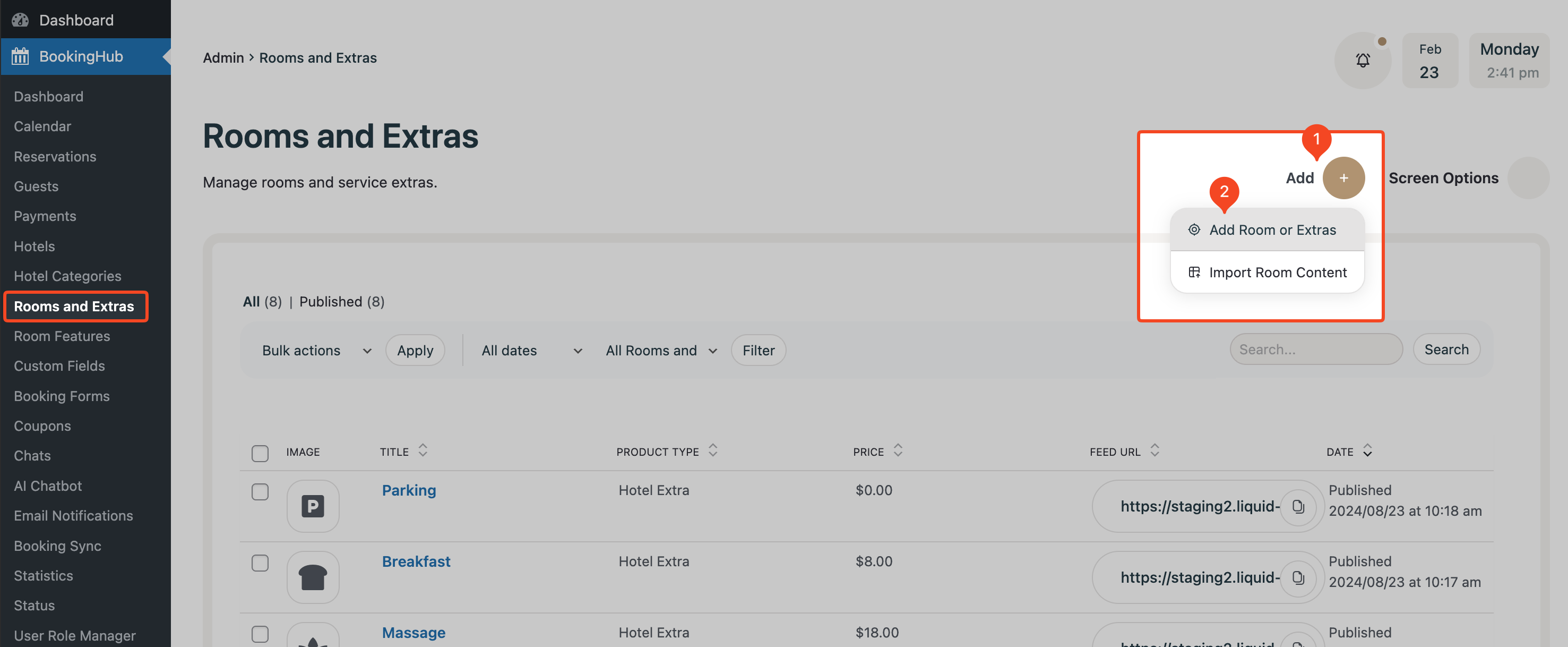Viewport: 1568px width, 647px height.
Task: Sort the table by Title arrows
Action: coord(423,451)
